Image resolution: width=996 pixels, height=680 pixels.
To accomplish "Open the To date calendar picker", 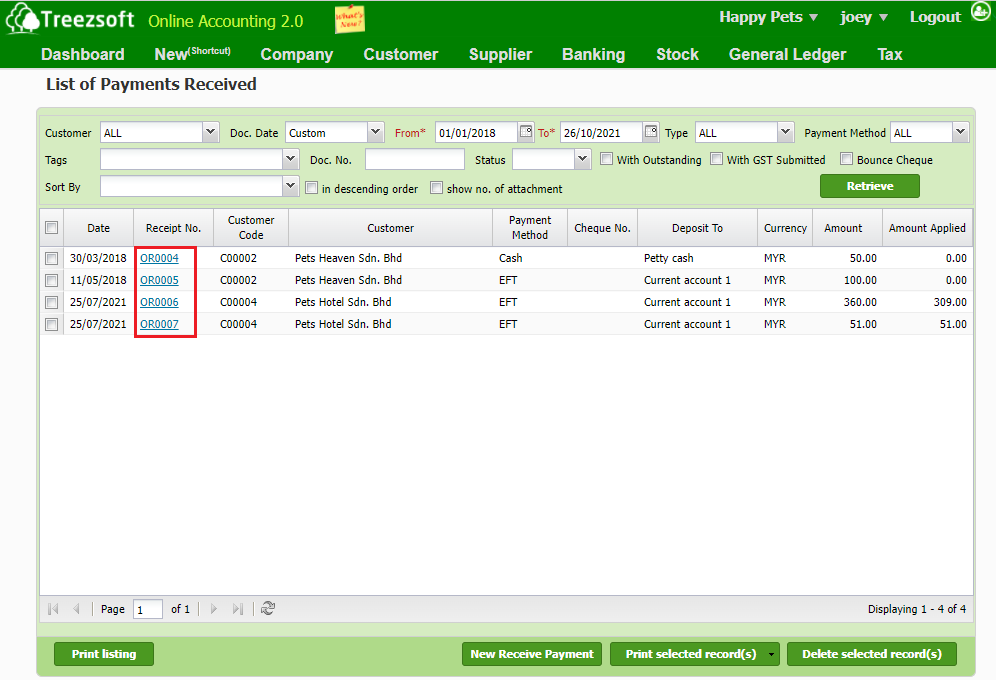I will (x=651, y=132).
